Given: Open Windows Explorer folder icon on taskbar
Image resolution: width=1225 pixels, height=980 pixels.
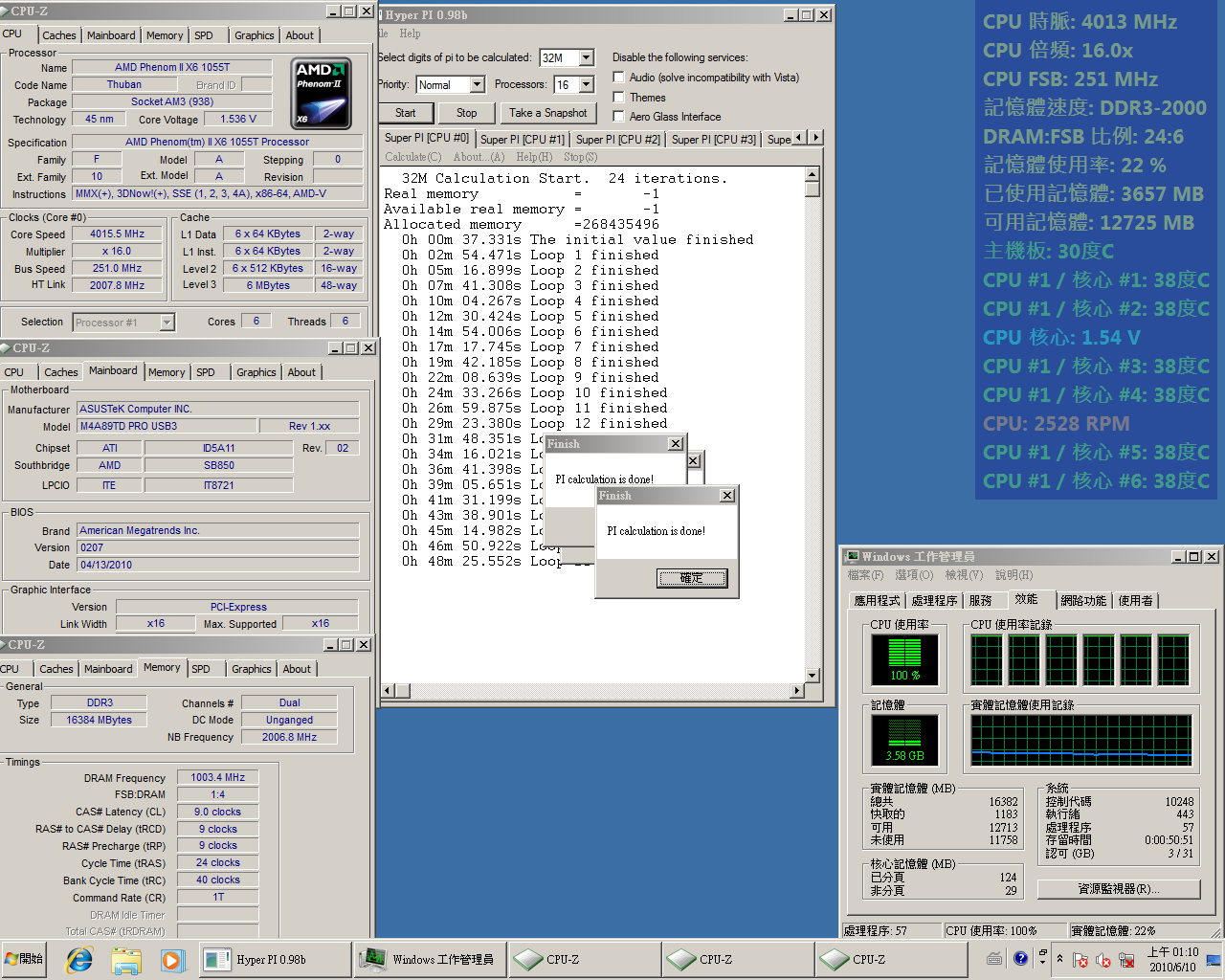Looking at the screenshot, I should [x=126, y=959].
